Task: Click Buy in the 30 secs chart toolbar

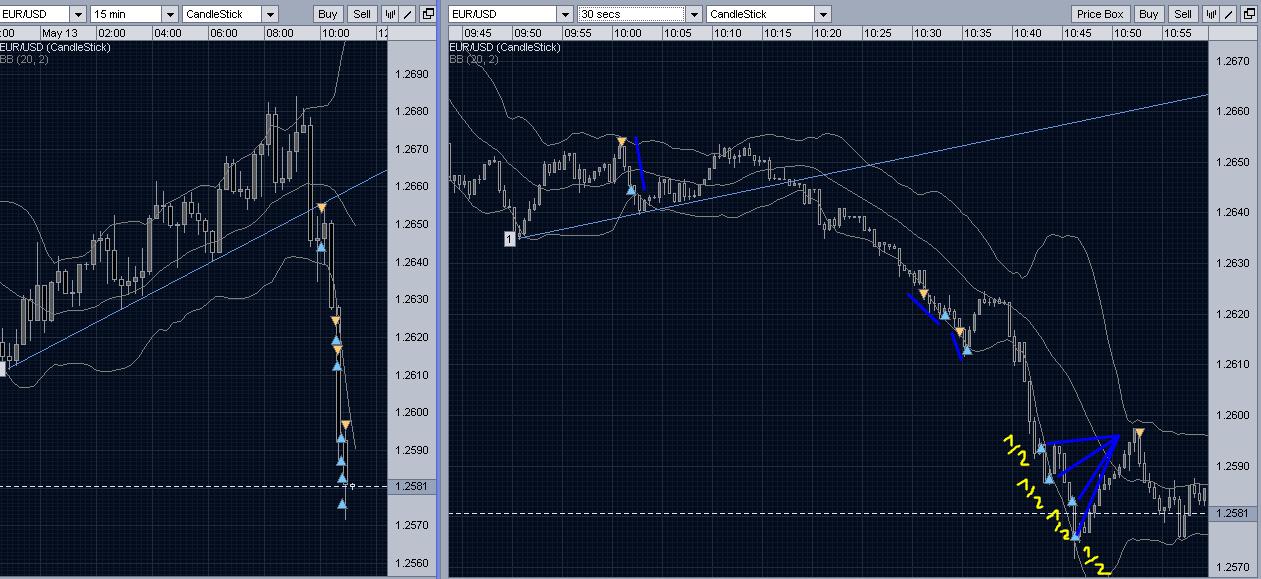Action: 1149,14
